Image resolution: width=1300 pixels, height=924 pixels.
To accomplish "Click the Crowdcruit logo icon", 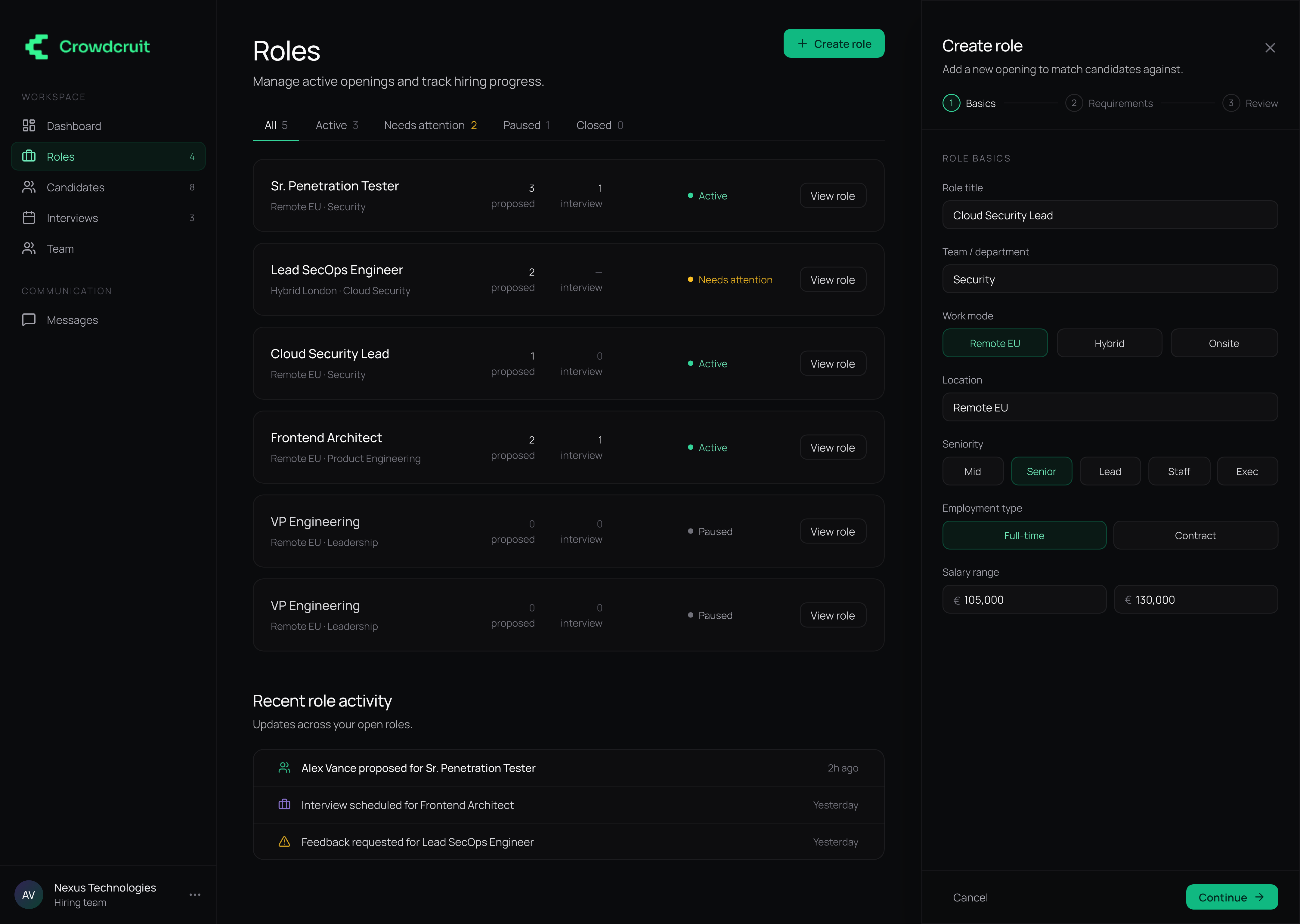I will tap(36, 47).
